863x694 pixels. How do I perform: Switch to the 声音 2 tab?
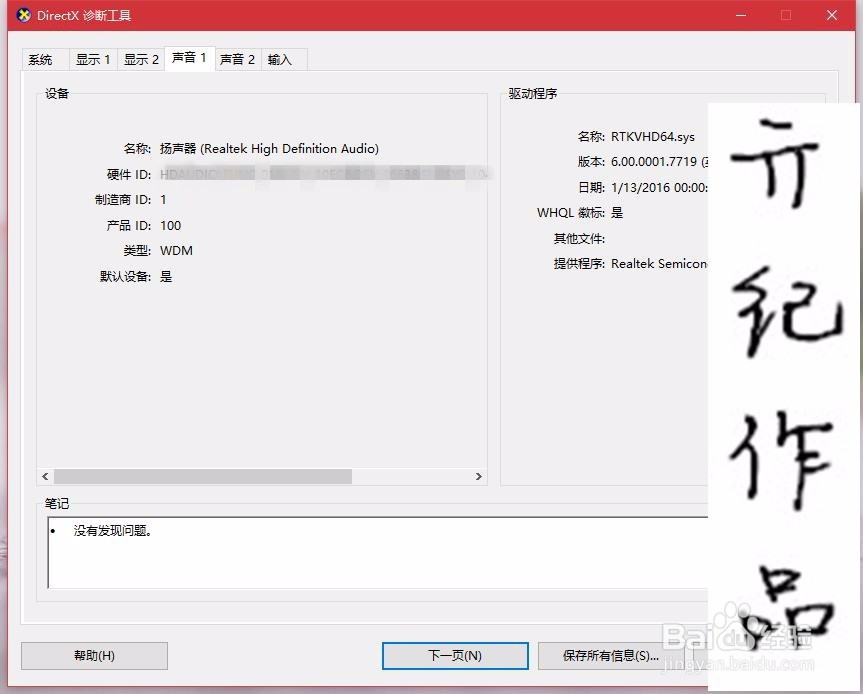[238, 59]
